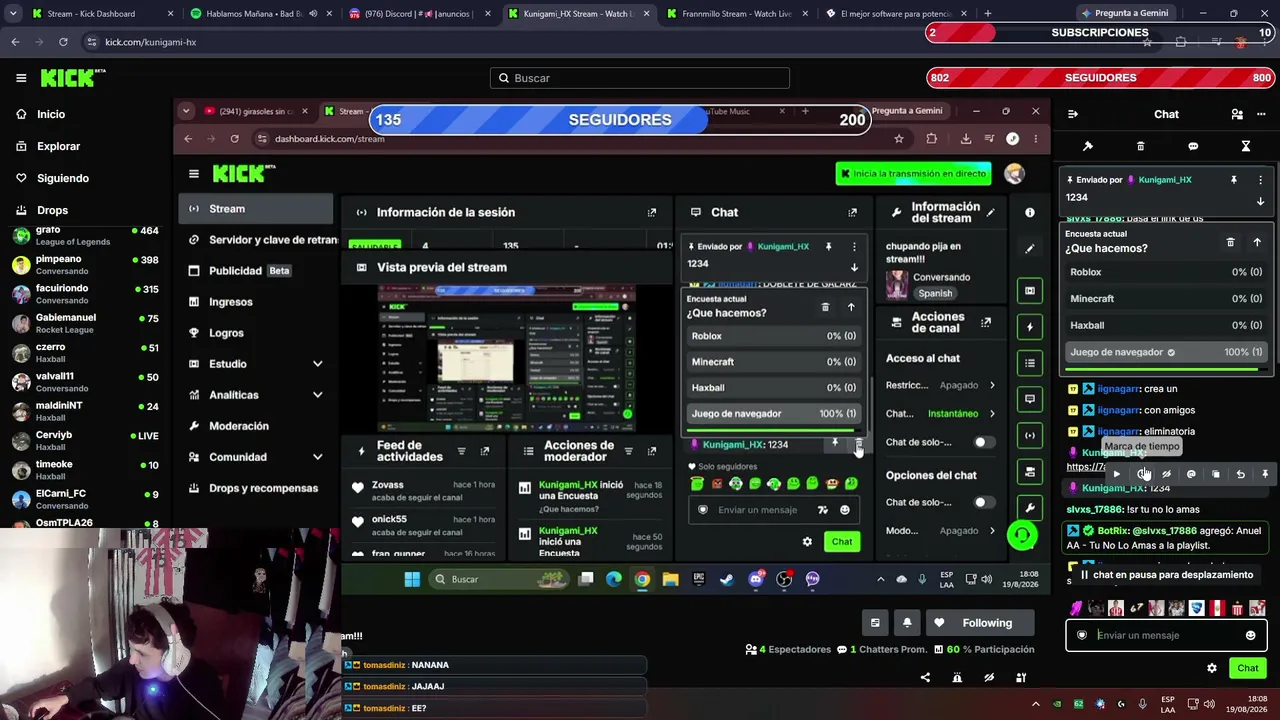
Task: Click the copy icon in message hover toolbar
Action: point(1216,474)
